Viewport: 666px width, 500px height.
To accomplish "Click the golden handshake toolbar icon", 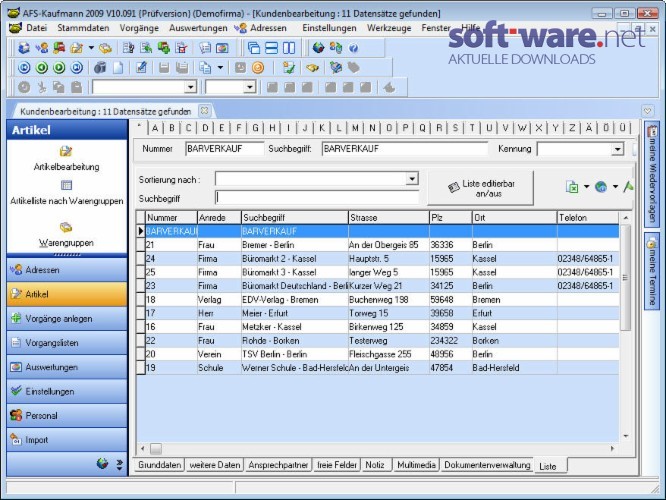I will 312,68.
